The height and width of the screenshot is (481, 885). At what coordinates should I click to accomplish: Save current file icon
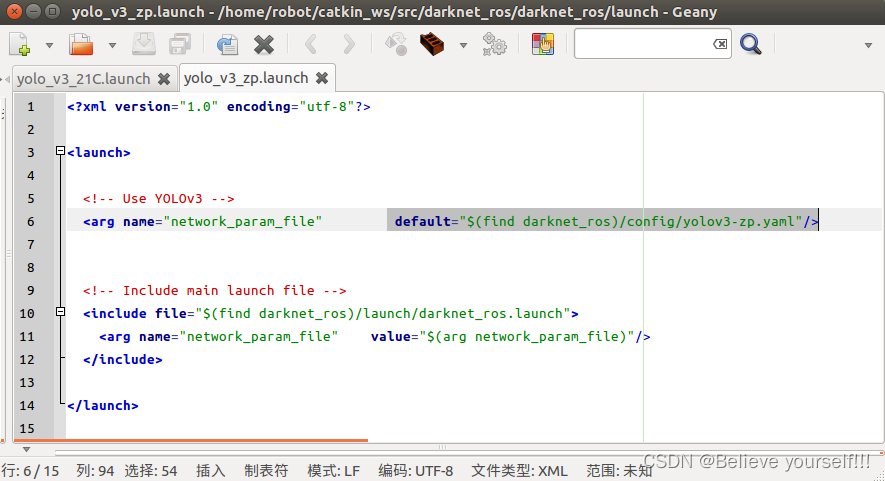[144, 44]
